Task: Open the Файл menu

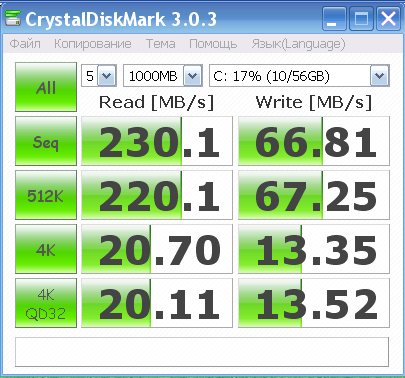Action: click(25, 44)
